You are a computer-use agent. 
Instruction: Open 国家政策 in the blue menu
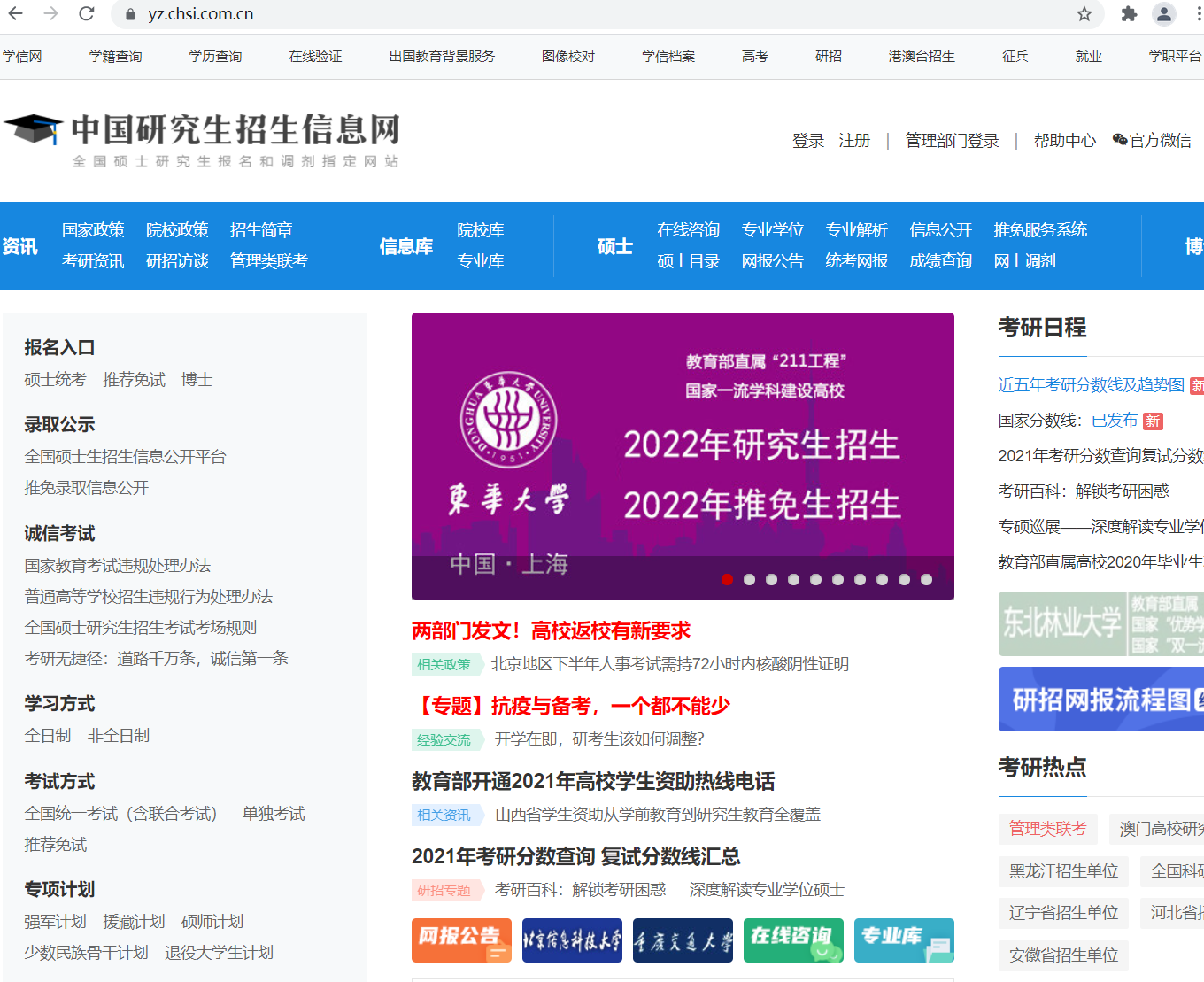93,230
